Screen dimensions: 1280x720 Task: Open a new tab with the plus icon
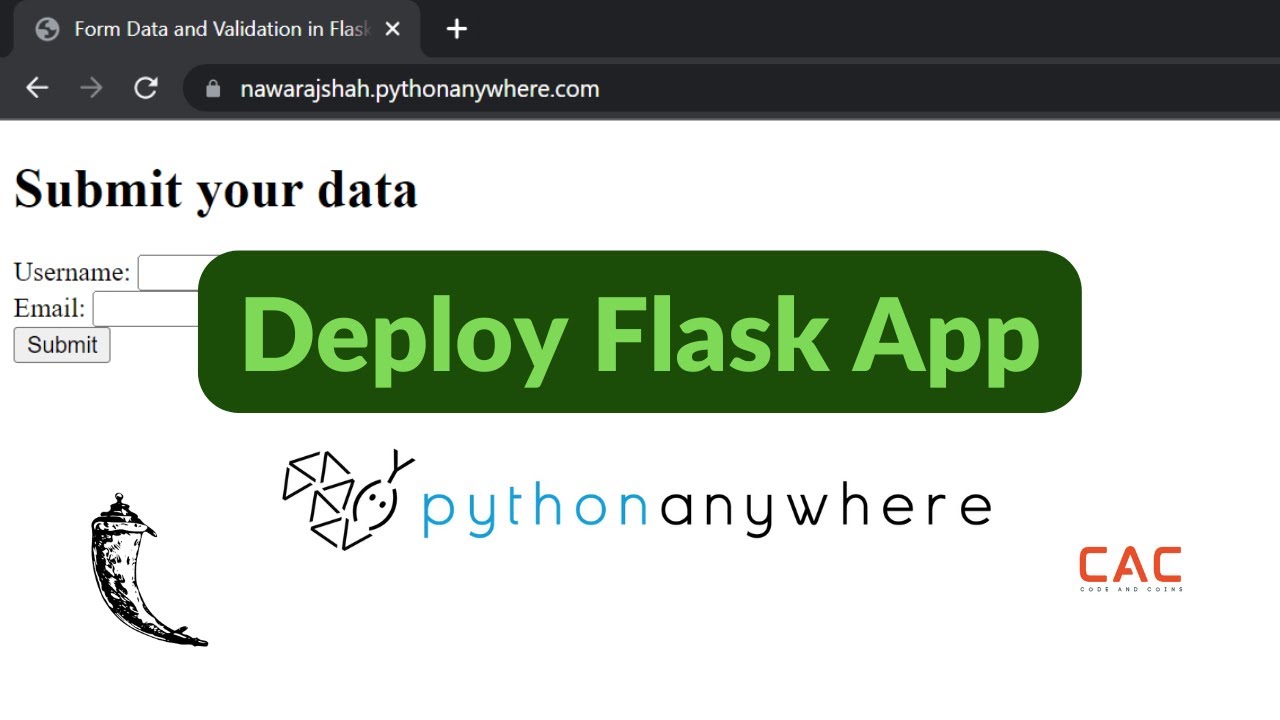pyautogui.click(x=457, y=29)
